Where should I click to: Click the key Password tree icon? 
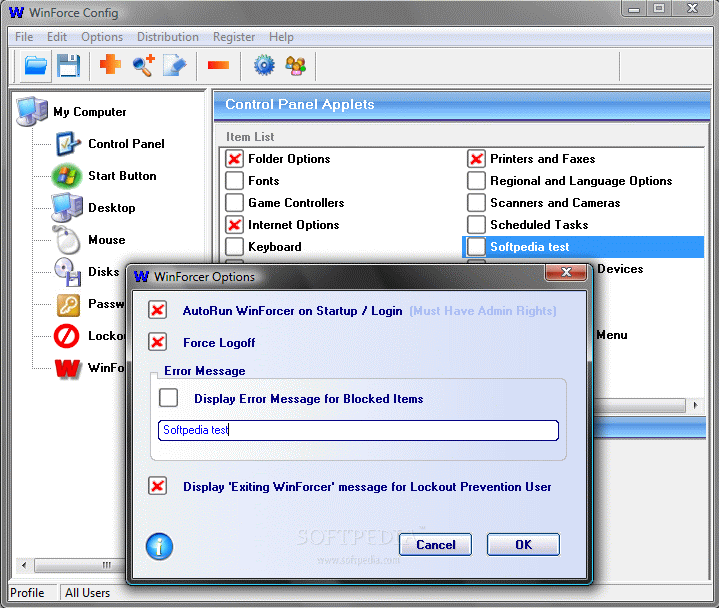68,304
